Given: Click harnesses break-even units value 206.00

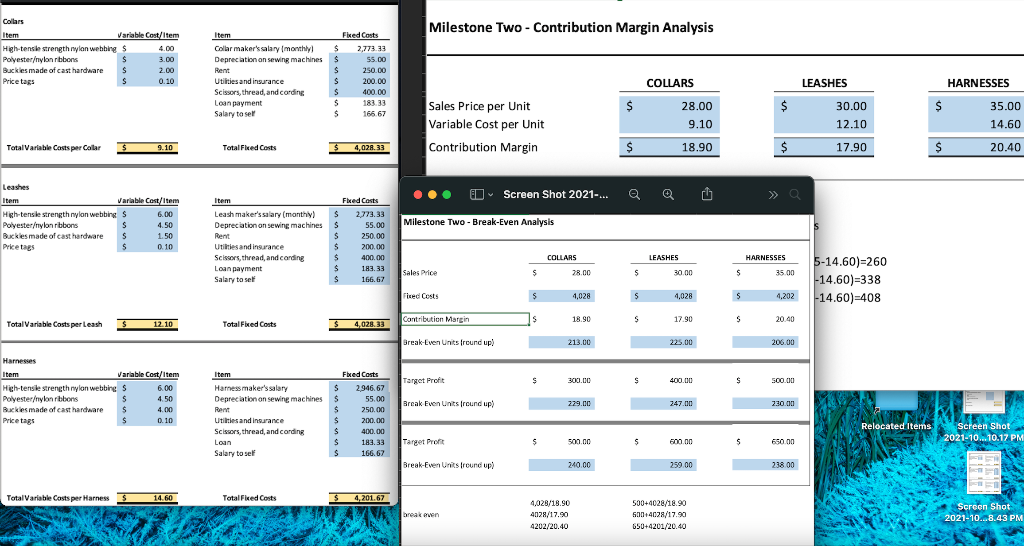Looking at the screenshot, I should [x=765, y=342].
